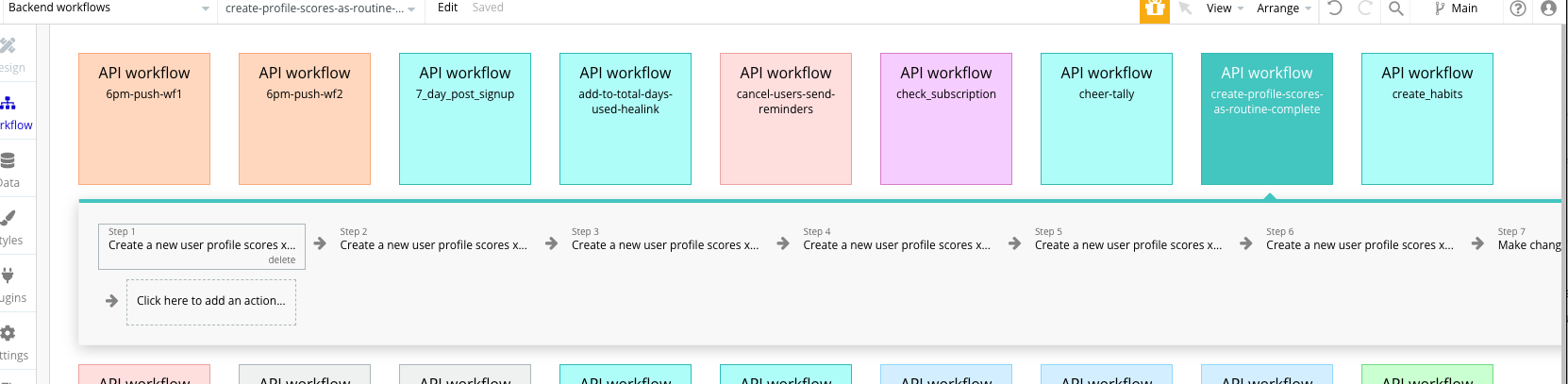Select the purple check_subscription workflow card

[x=945, y=118]
